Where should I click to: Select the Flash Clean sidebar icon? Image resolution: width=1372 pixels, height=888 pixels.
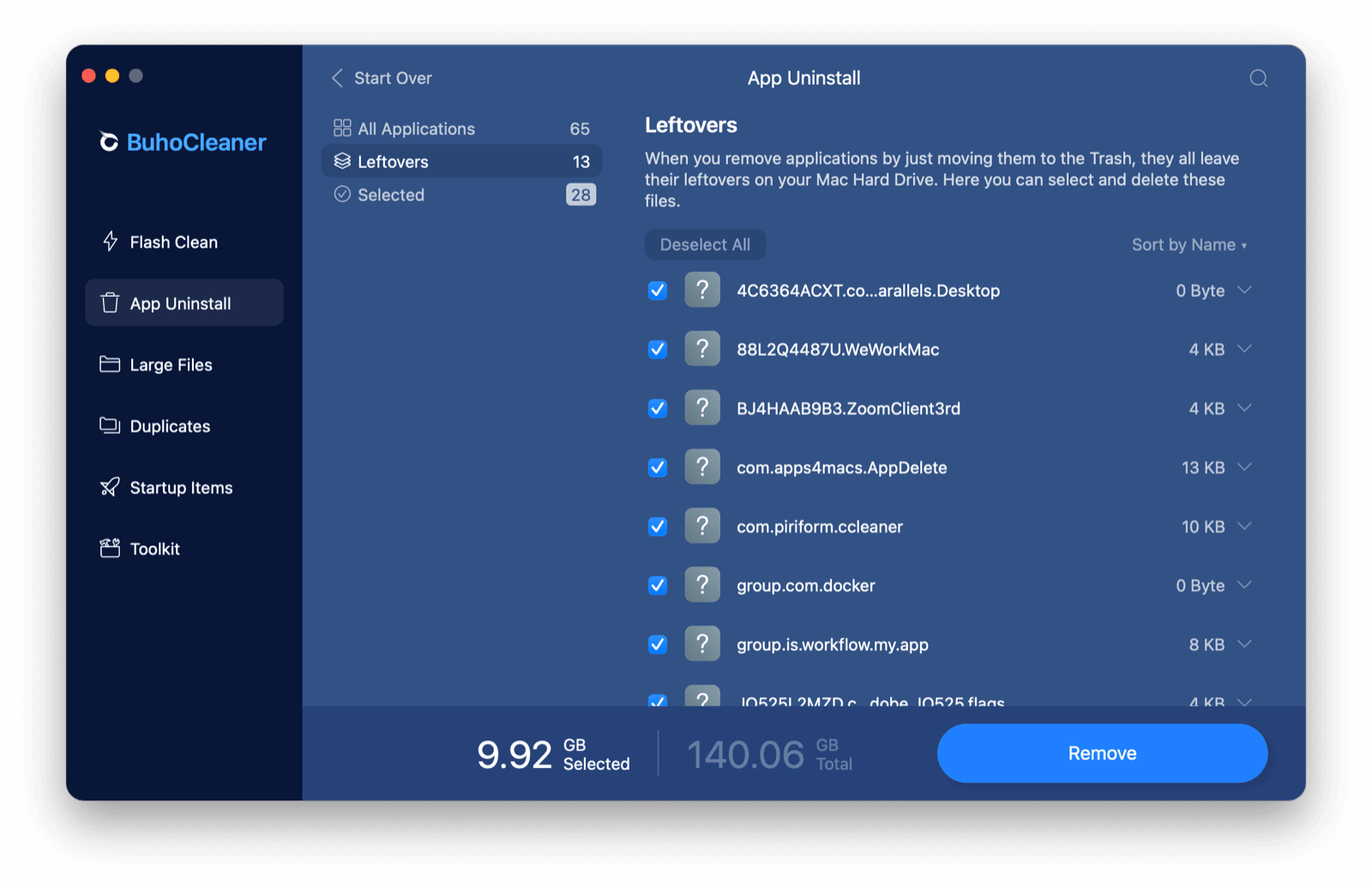click(109, 241)
